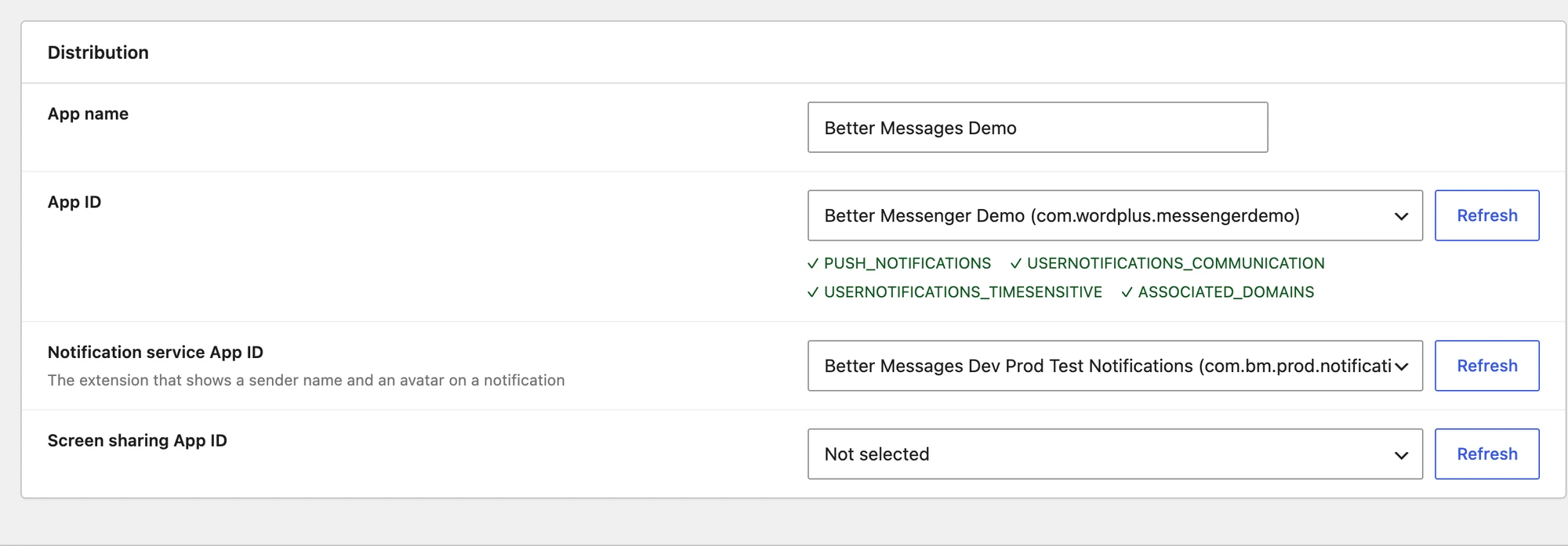Click the App name input field
Screen dimensions: 1568x546
[x=1037, y=127]
